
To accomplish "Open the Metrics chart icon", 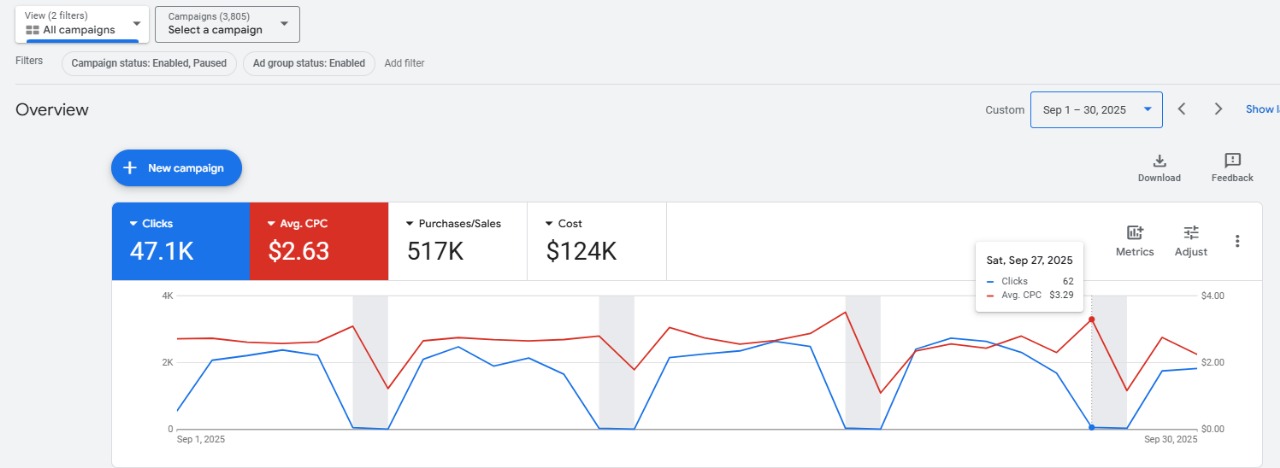I will 1134,233.
